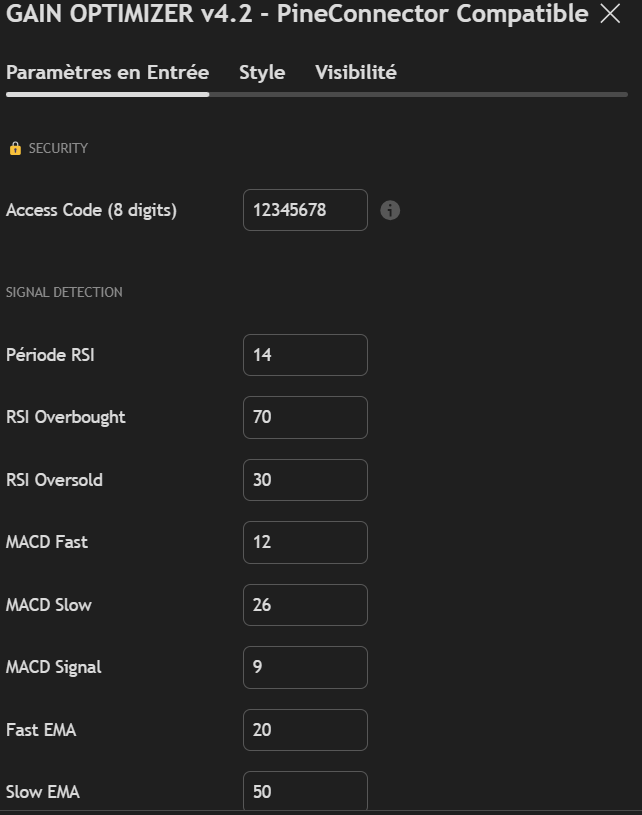
Task: Click the SIGNAL DETECTION section label
Action: 63,292
